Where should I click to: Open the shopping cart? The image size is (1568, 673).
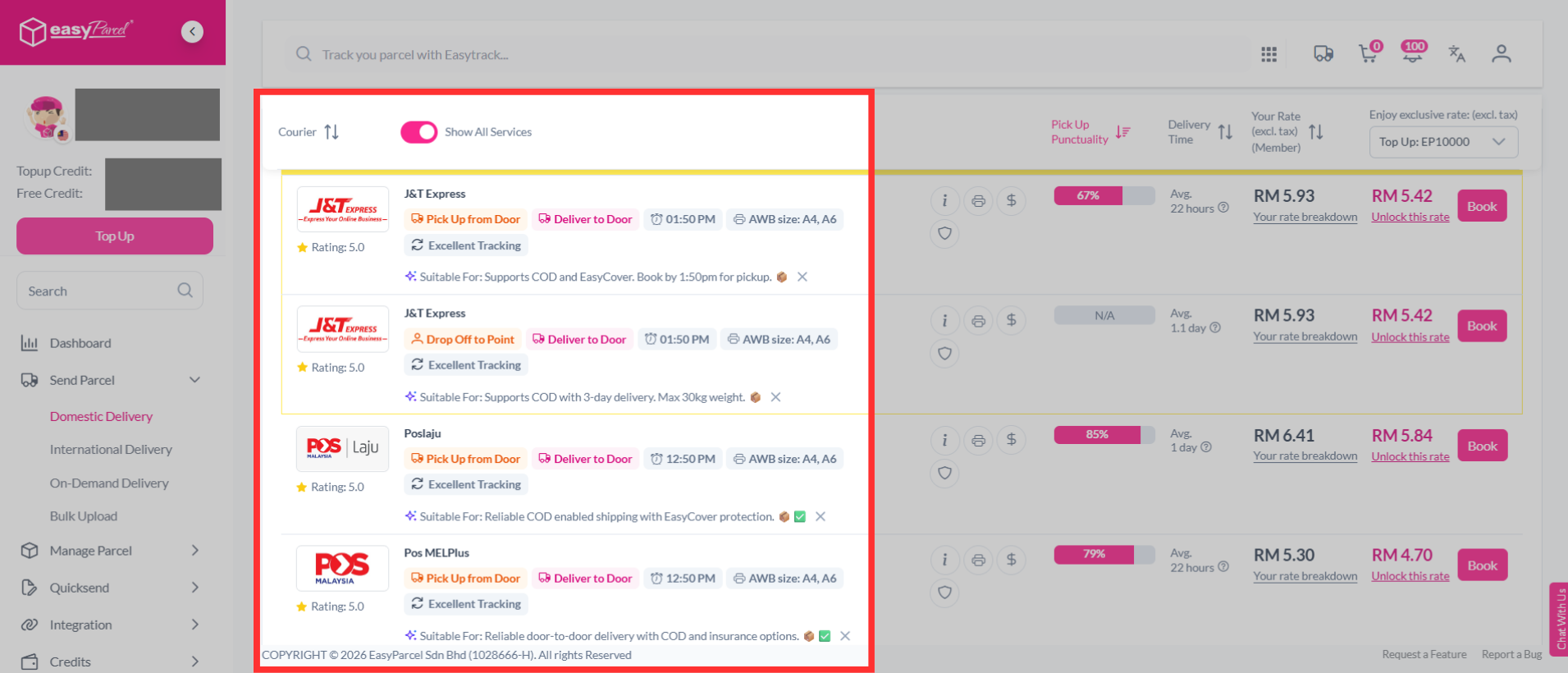tap(1369, 53)
